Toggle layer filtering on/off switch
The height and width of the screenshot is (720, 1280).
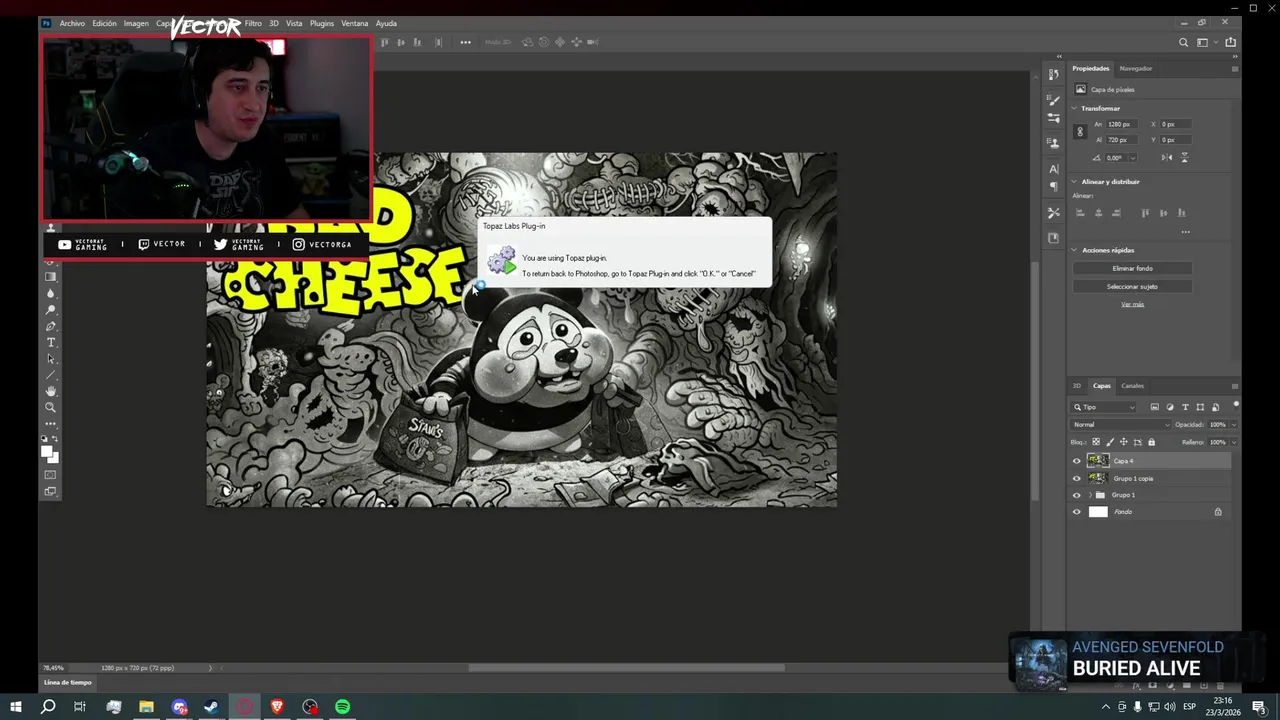[1236, 405]
